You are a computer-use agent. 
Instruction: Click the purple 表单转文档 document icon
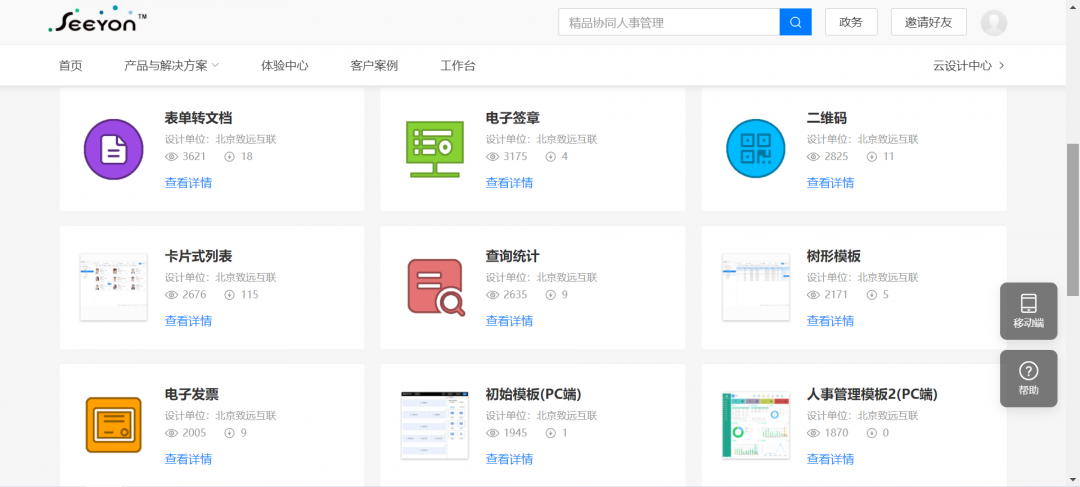tap(114, 148)
